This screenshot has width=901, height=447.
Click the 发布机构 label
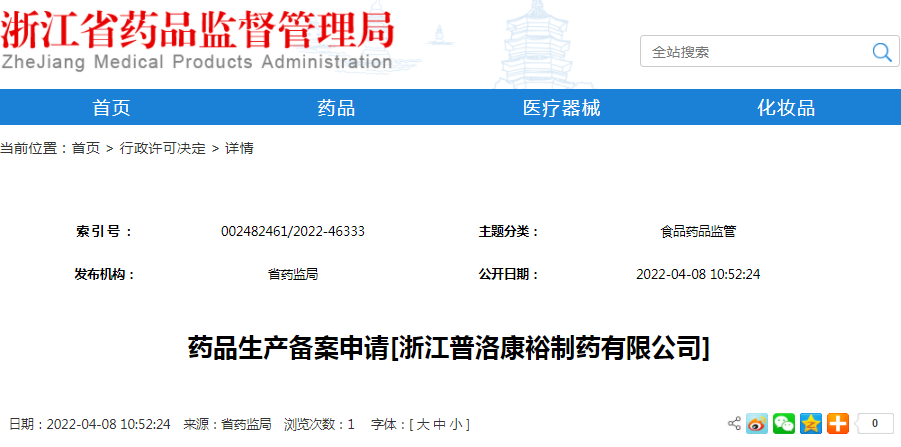click(105, 274)
